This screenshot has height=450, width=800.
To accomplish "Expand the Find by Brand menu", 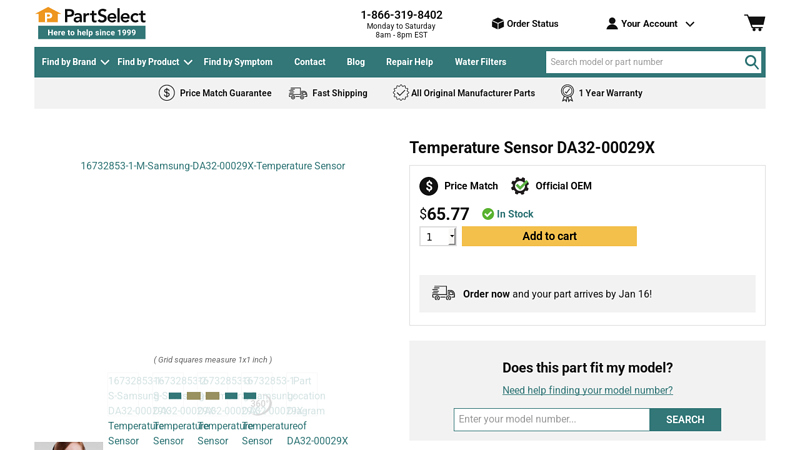I will point(75,62).
